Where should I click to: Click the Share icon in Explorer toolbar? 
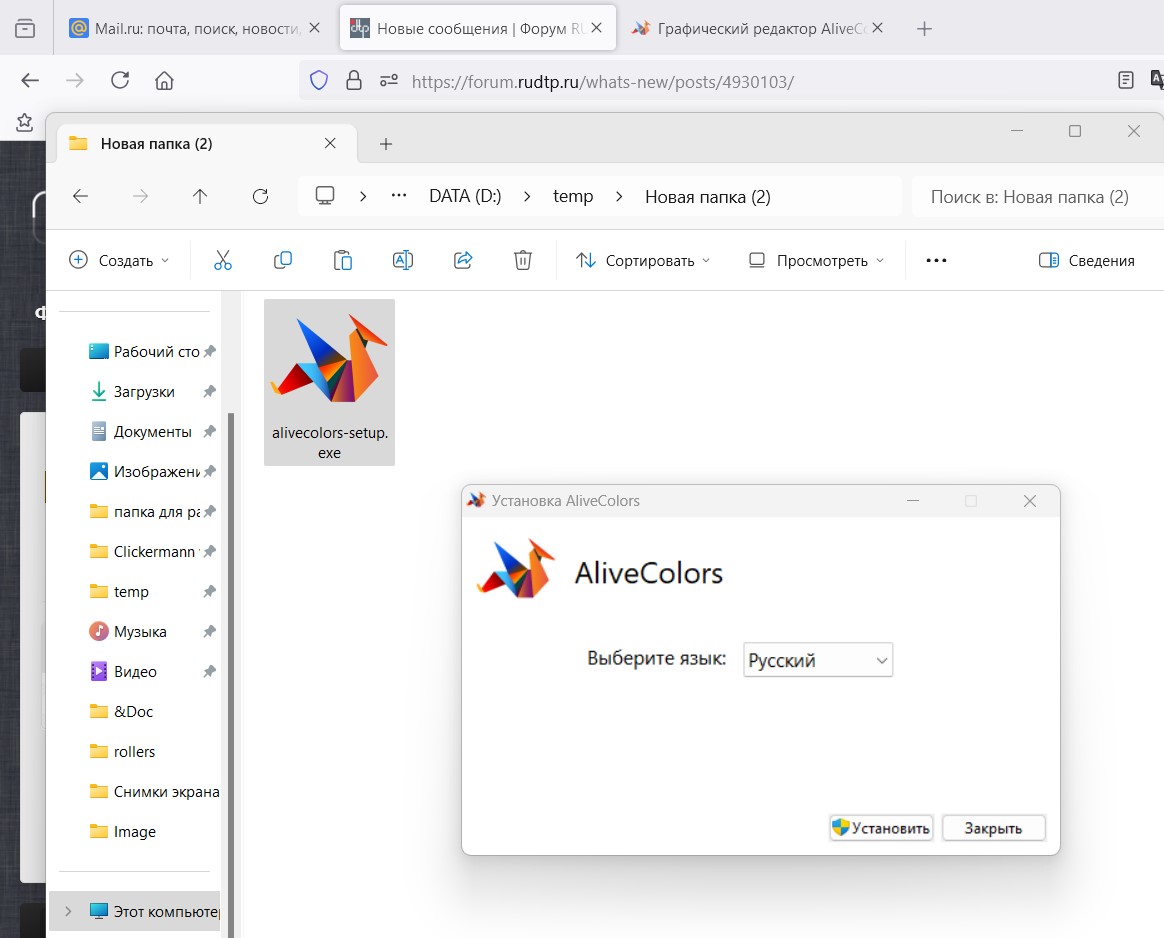coord(462,260)
